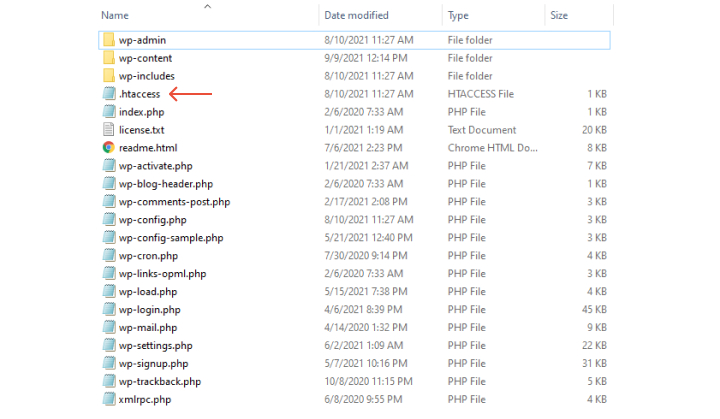Select the readme.html file name

coord(148,147)
